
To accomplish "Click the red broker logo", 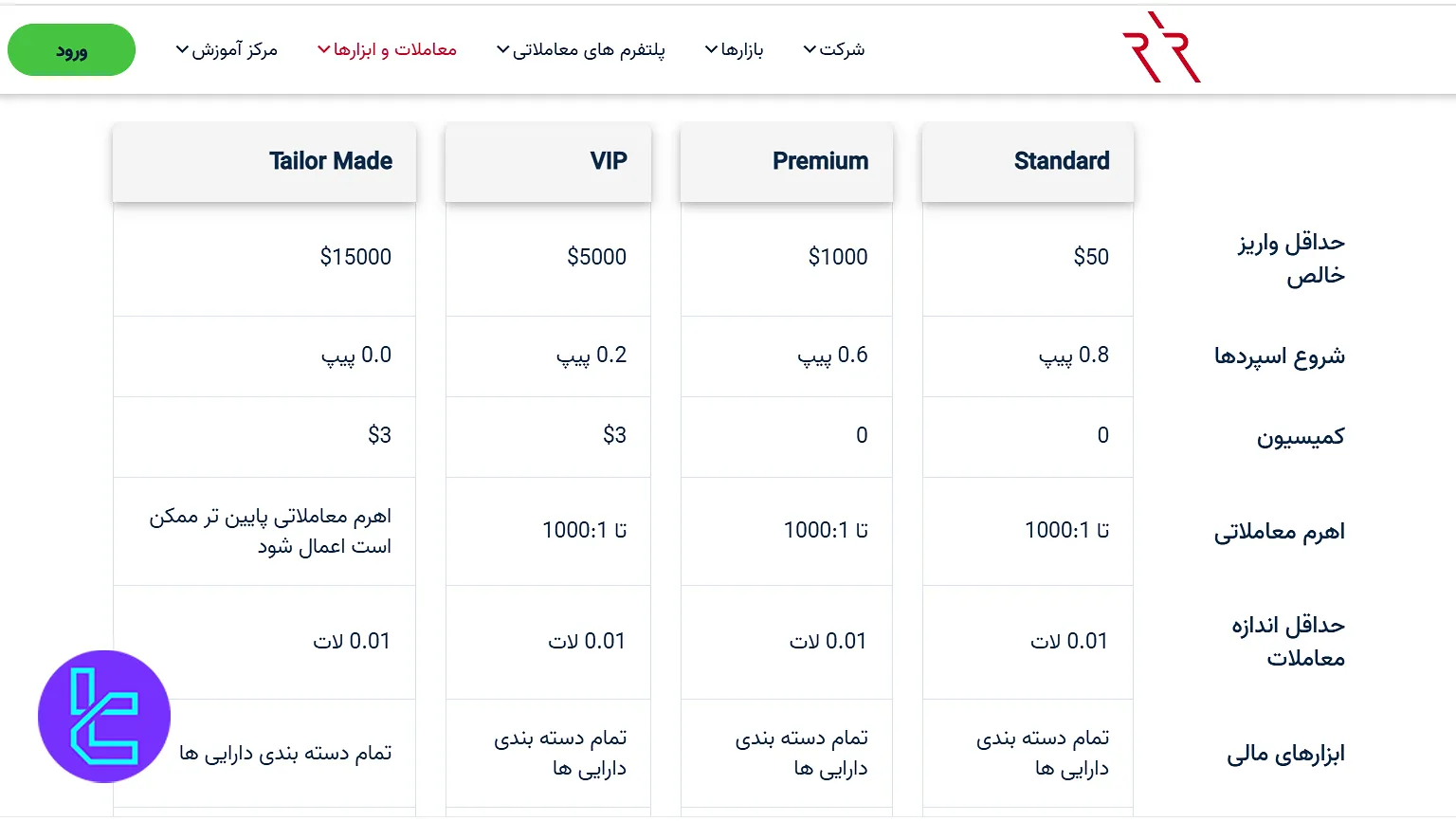I will click(1161, 45).
